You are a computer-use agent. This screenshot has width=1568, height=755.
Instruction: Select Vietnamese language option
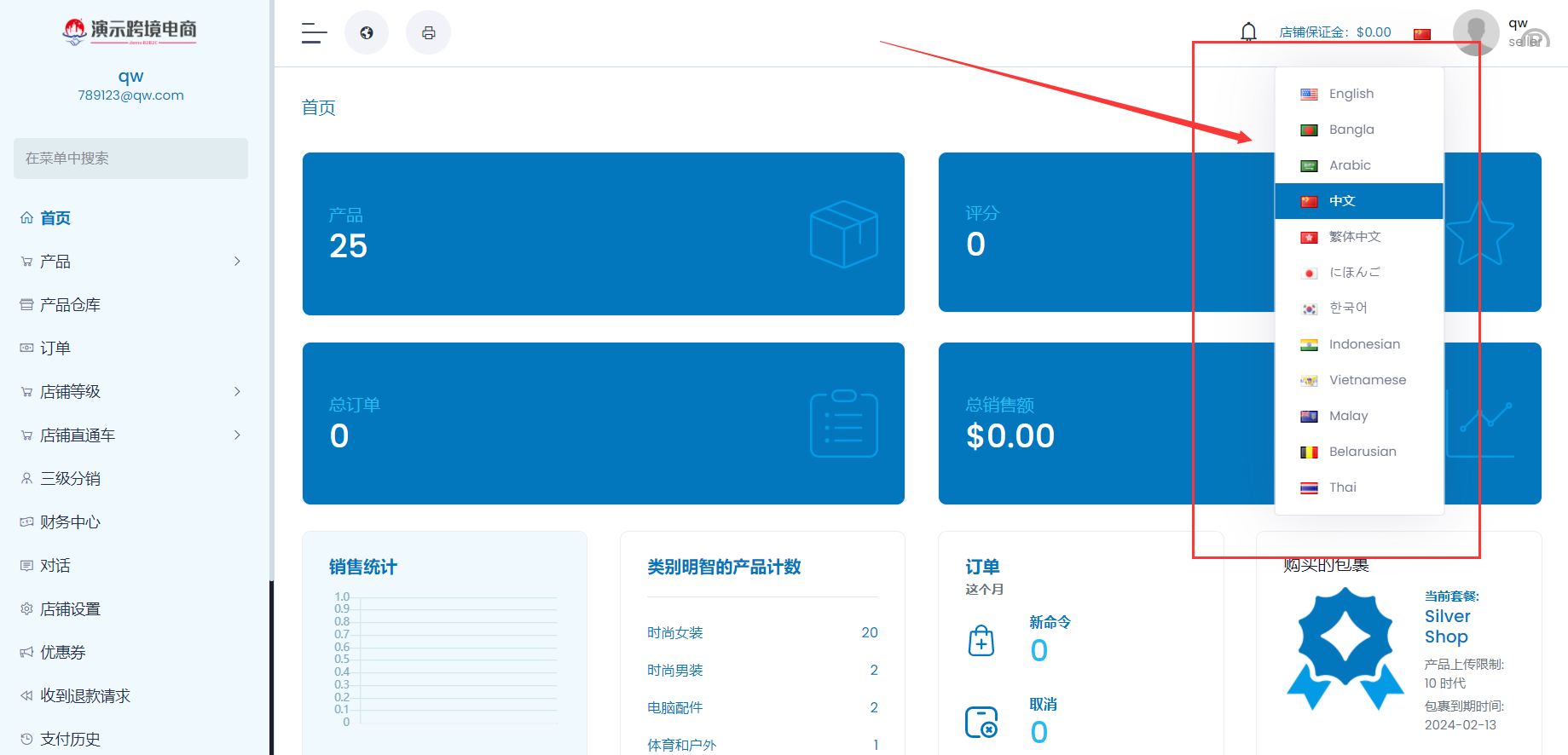pos(1367,380)
